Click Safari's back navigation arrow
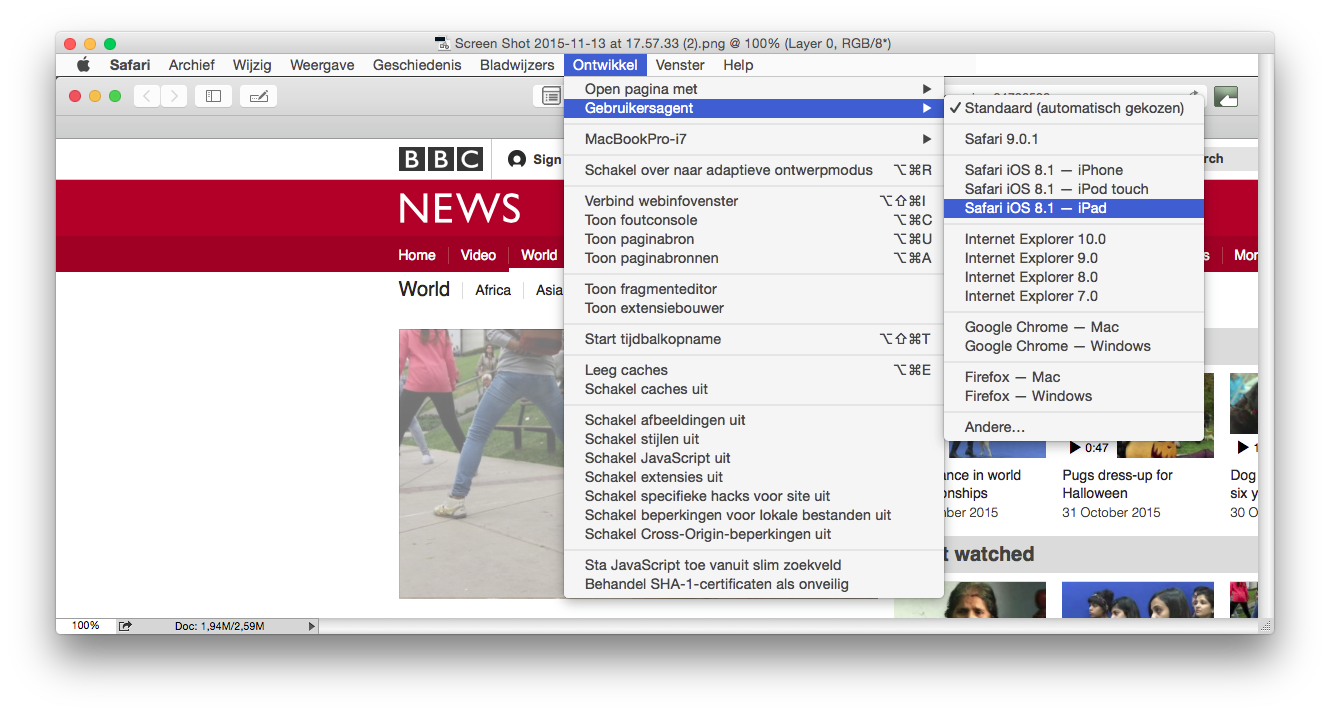The height and width of the screenshot is (714, 1330). pos(147,96)
